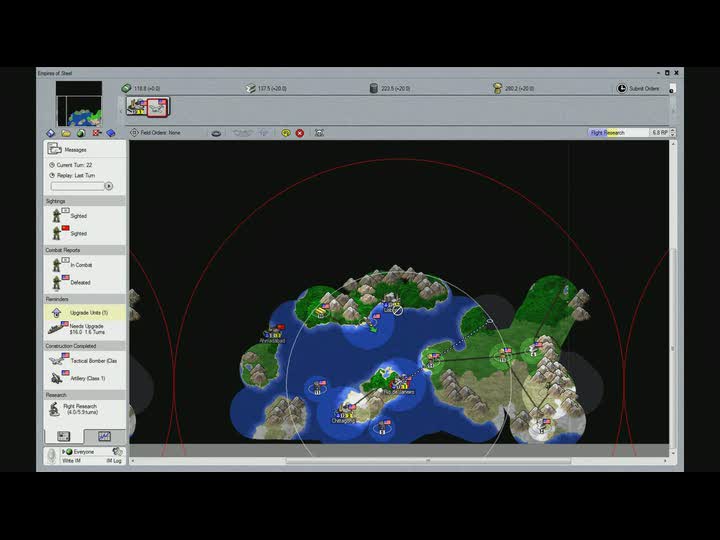The height and width of the screenshot is (540, 720).
Task: Click the target frame icon in orders toolbar
Action: 319,133
